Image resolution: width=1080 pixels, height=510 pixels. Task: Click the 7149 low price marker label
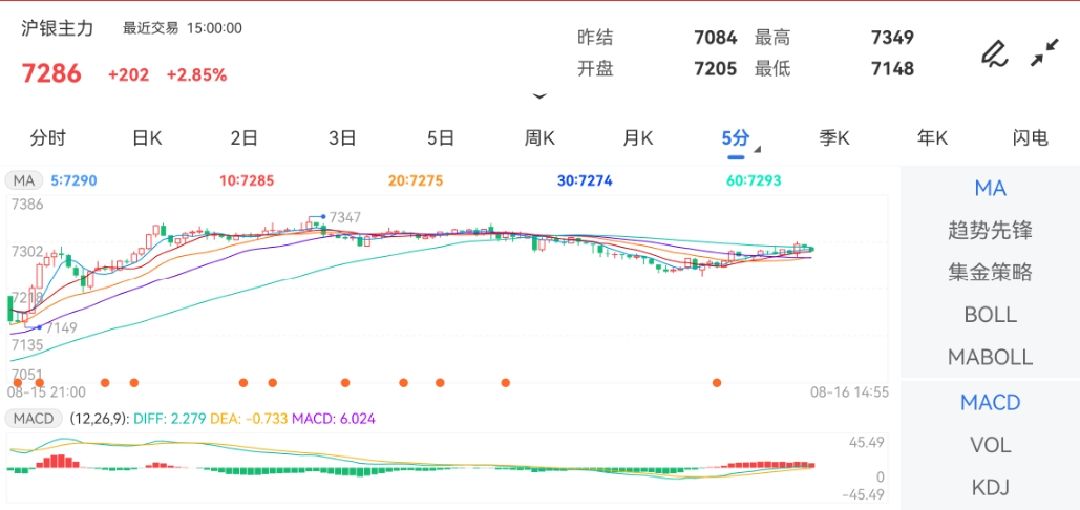point(61,328)
